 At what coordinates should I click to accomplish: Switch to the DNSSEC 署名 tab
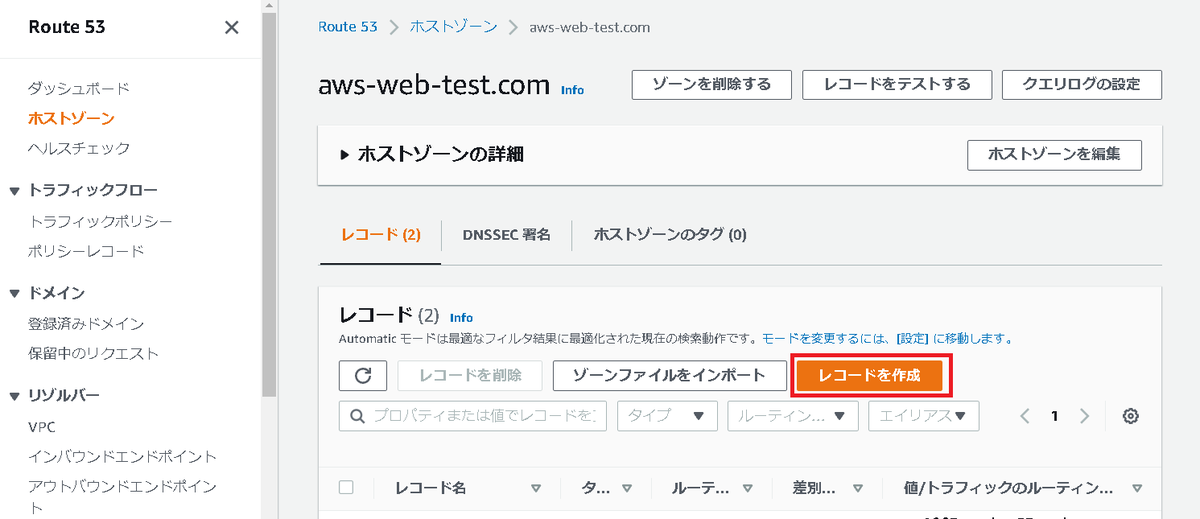click(x=506, y=235)
